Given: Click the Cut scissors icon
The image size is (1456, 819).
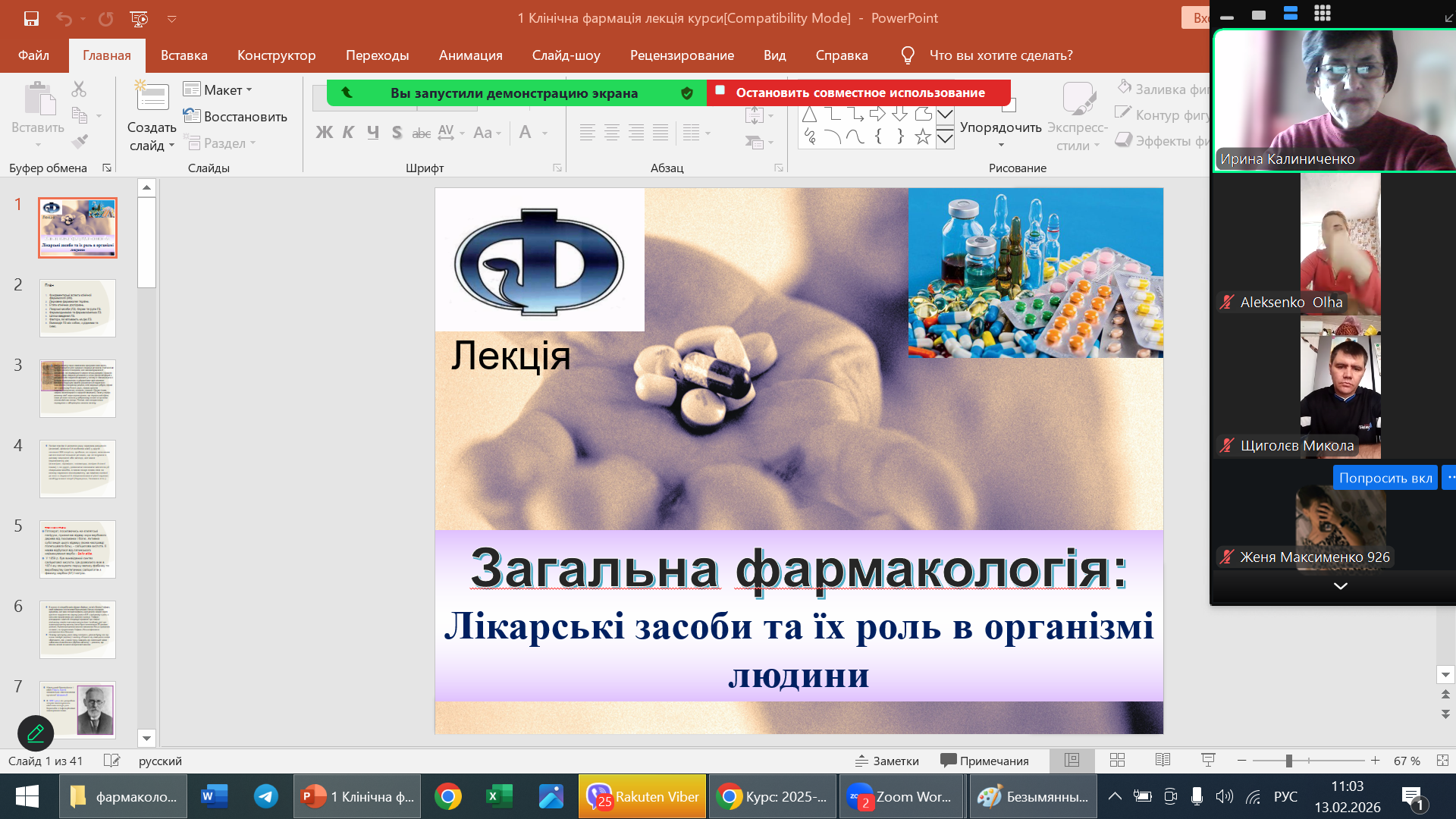Looking at the screenshot, I should pyautogui.click(x=79, y=89).
